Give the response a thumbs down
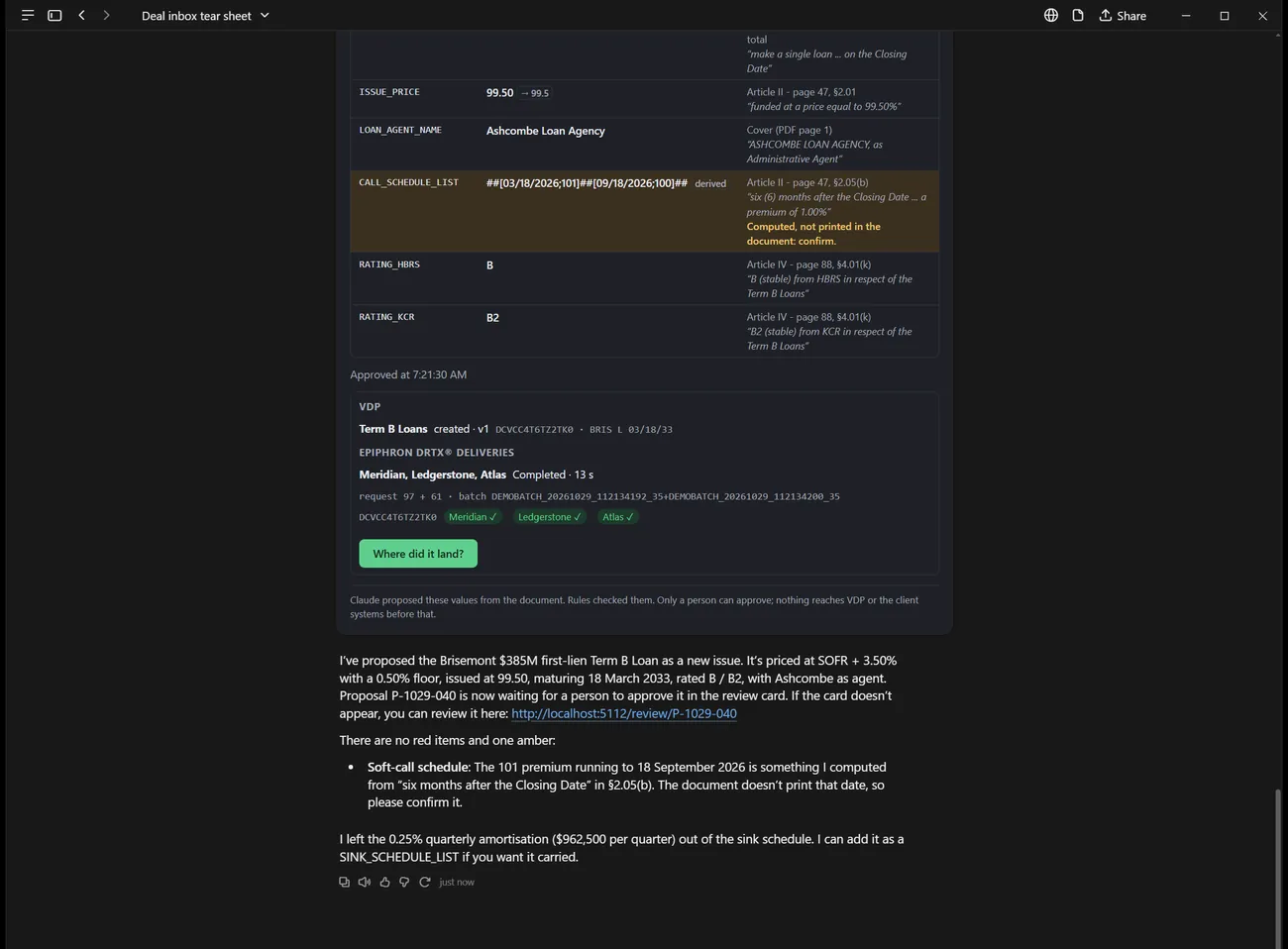The height and width of the screenshot is (949, 1288). [404, 882]
